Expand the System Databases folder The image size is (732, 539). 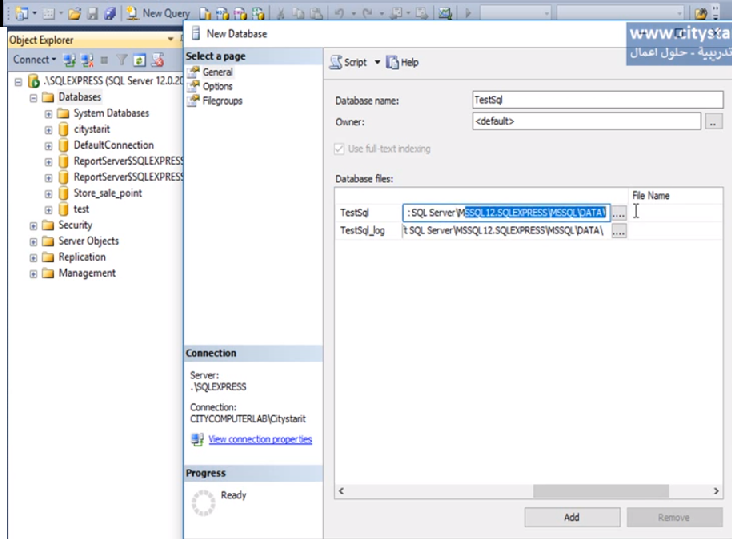tap(48, 114)
